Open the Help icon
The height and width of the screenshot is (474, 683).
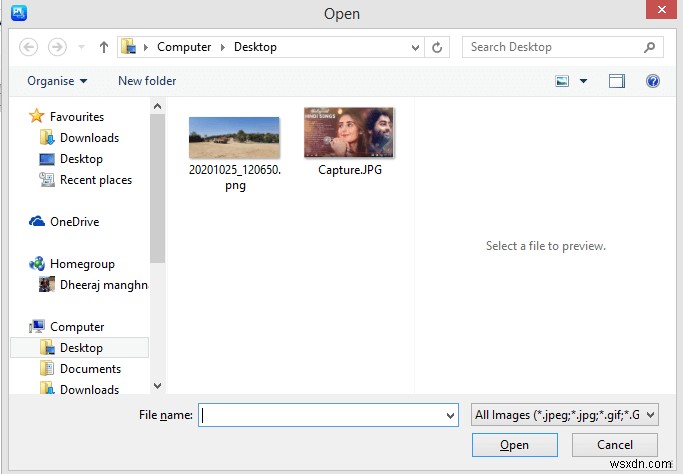point(653,81)
